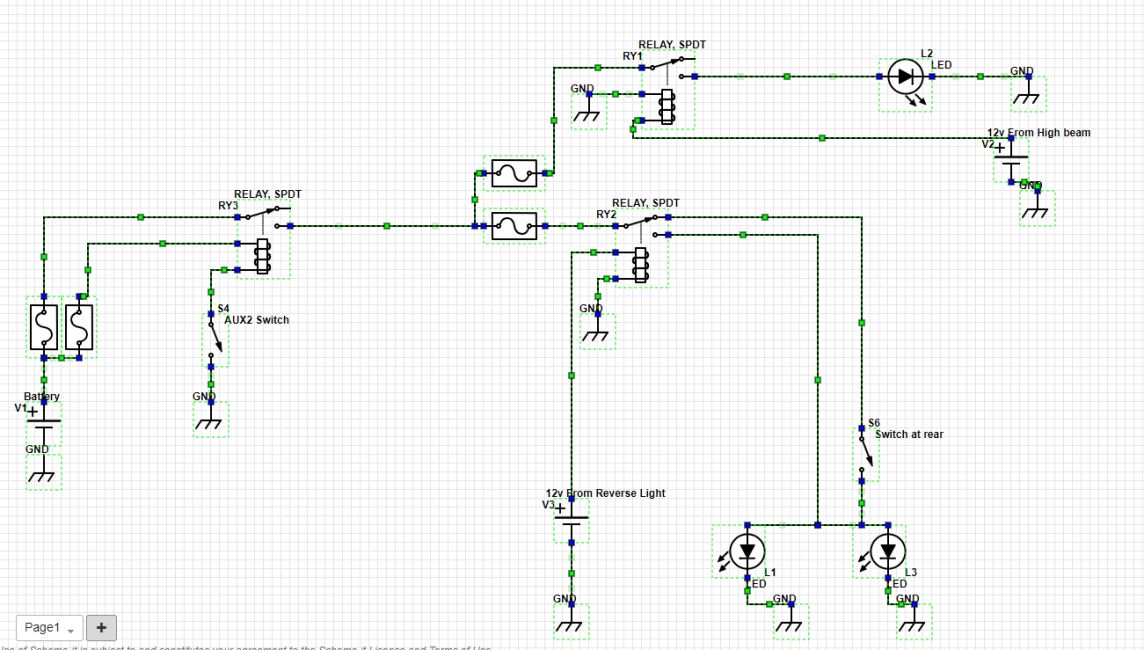The height and width of the screenshot is (650, 1144).
Task: Click the RY1 relay coil symbol
Action: click(x=667, y=107)
